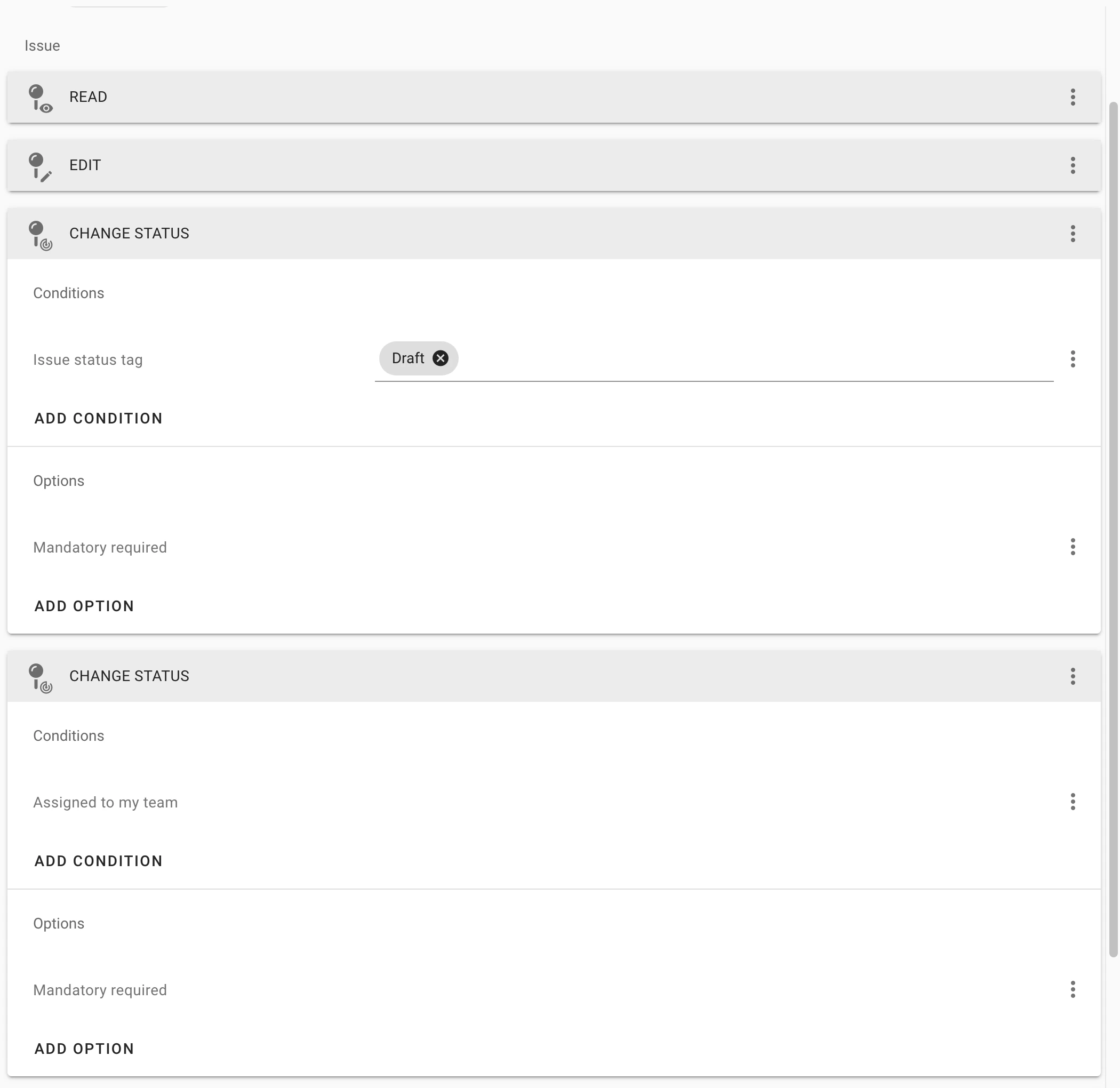The width and height of the screenshot is (1120, 1088).
Task: Click ADD CONDITION below Assigned to my team
Action: pyautogui.click(x=98, y=861)
